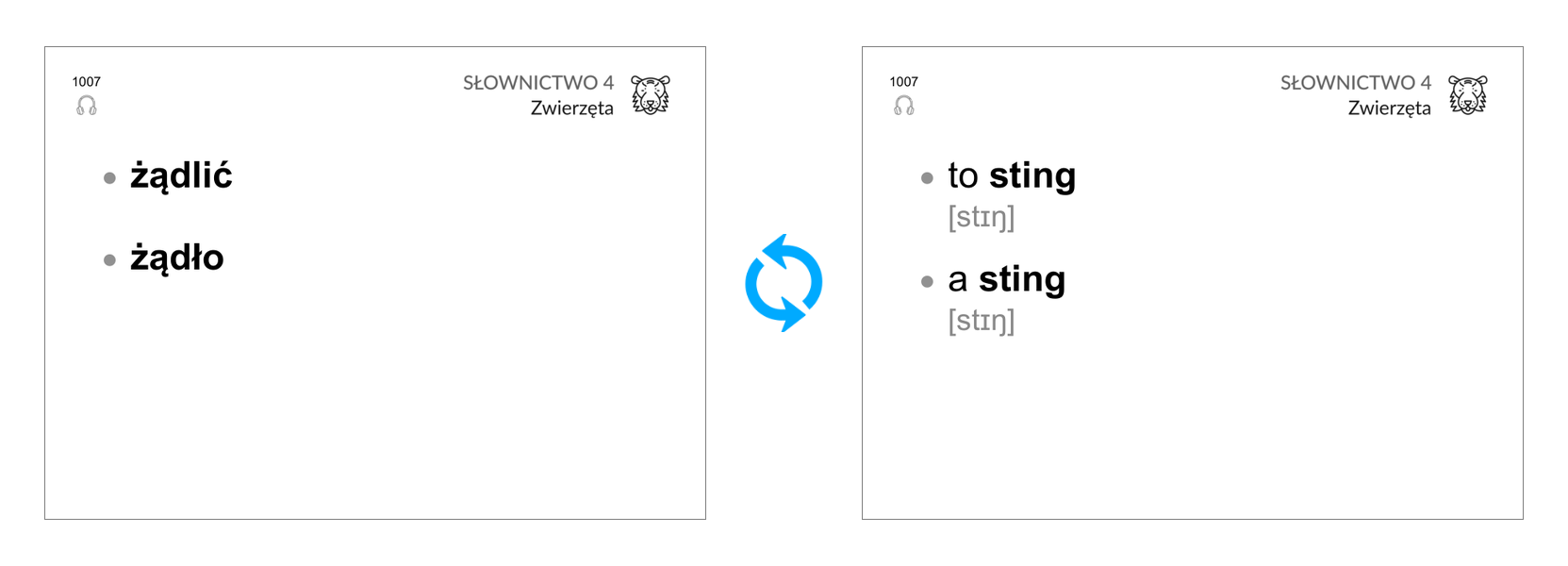Click the bullet beside 'to sting'
Viewport: 1568px width, 566px height.
pyautogui.click(x=927, y=177)
